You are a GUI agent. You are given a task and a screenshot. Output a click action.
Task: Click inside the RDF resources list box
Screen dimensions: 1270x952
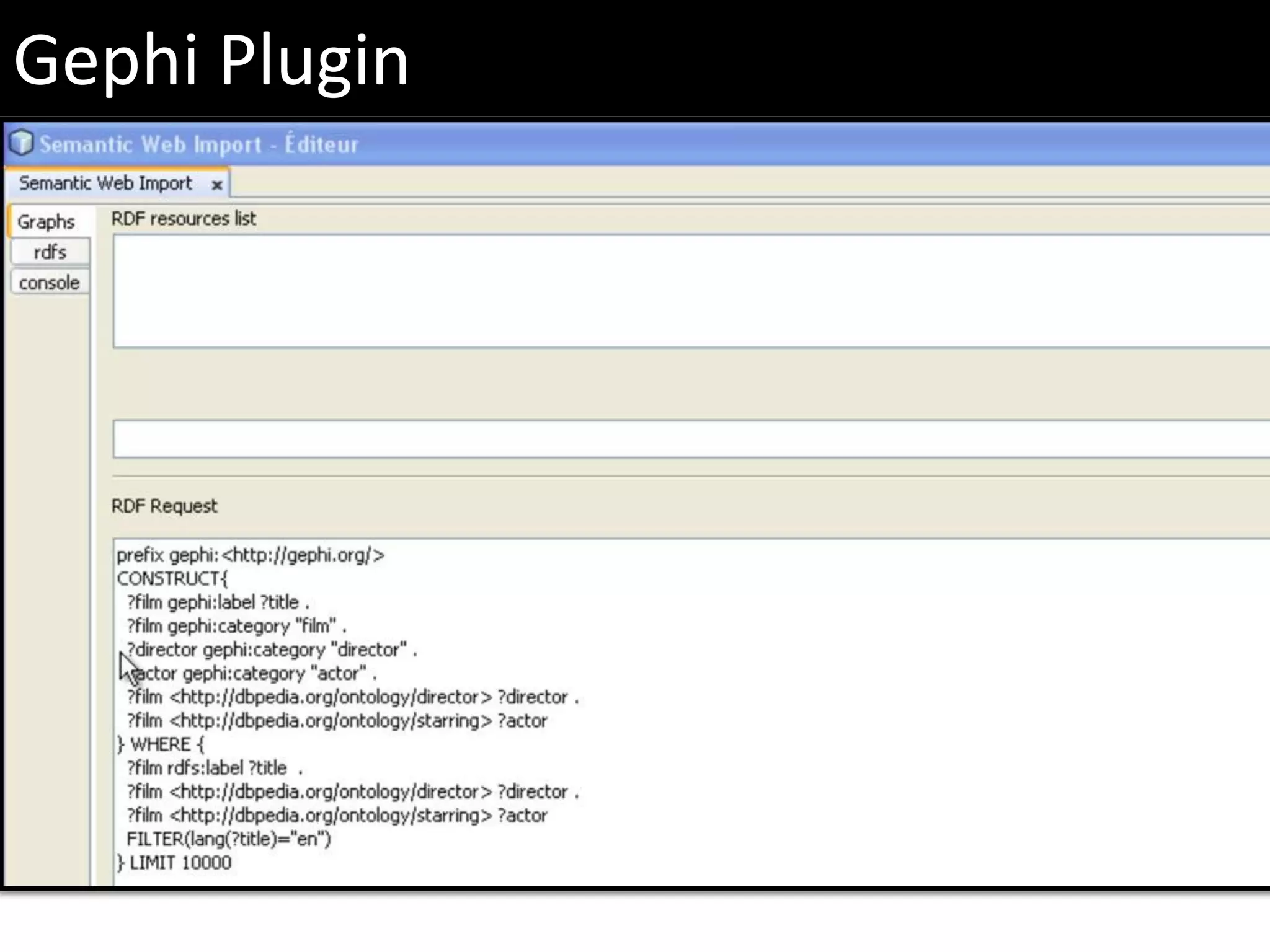click(x=682, y=291)
